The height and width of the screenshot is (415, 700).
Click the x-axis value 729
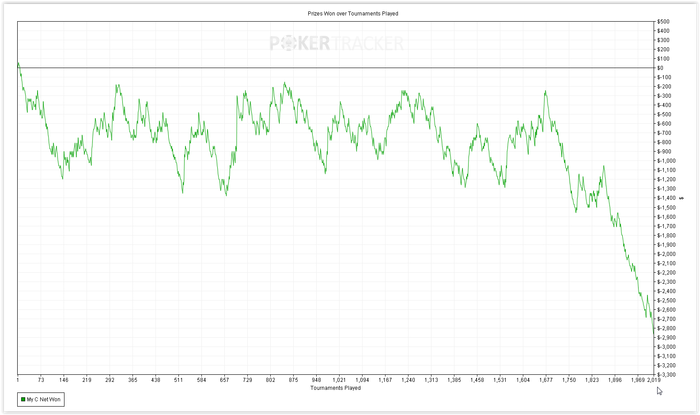pos(247,380)
